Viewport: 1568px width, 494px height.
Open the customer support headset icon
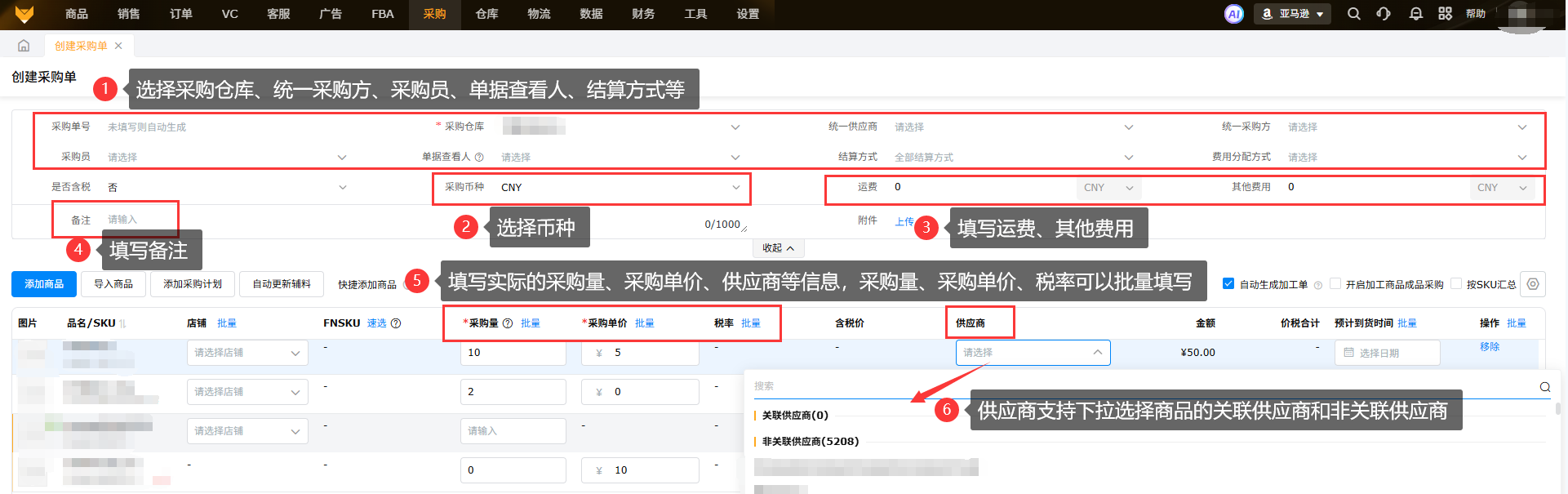1384,14
